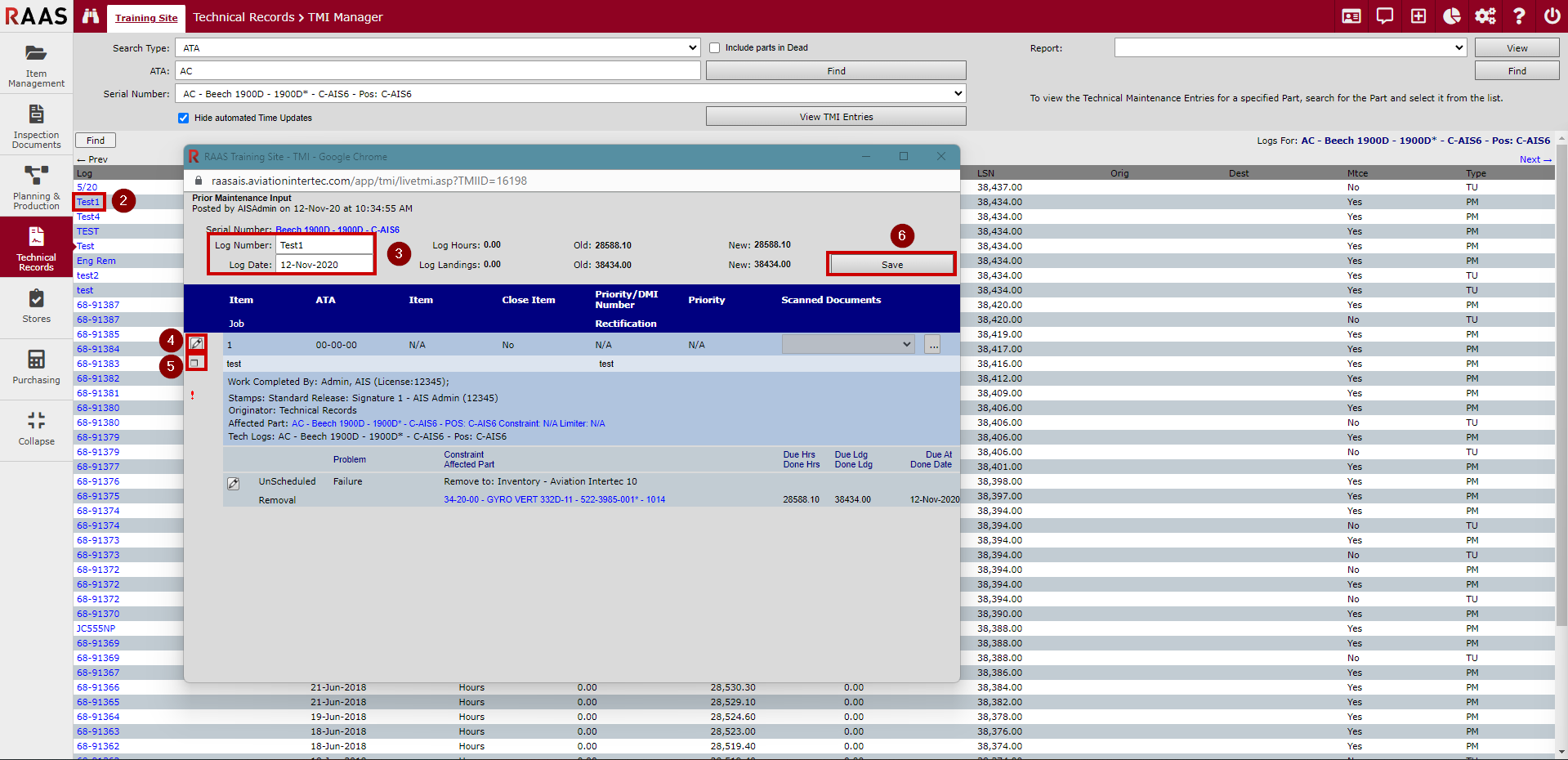Open the JC555NP log link
This screenshot has height=760, width=1568.
click(x=96, y=628)
